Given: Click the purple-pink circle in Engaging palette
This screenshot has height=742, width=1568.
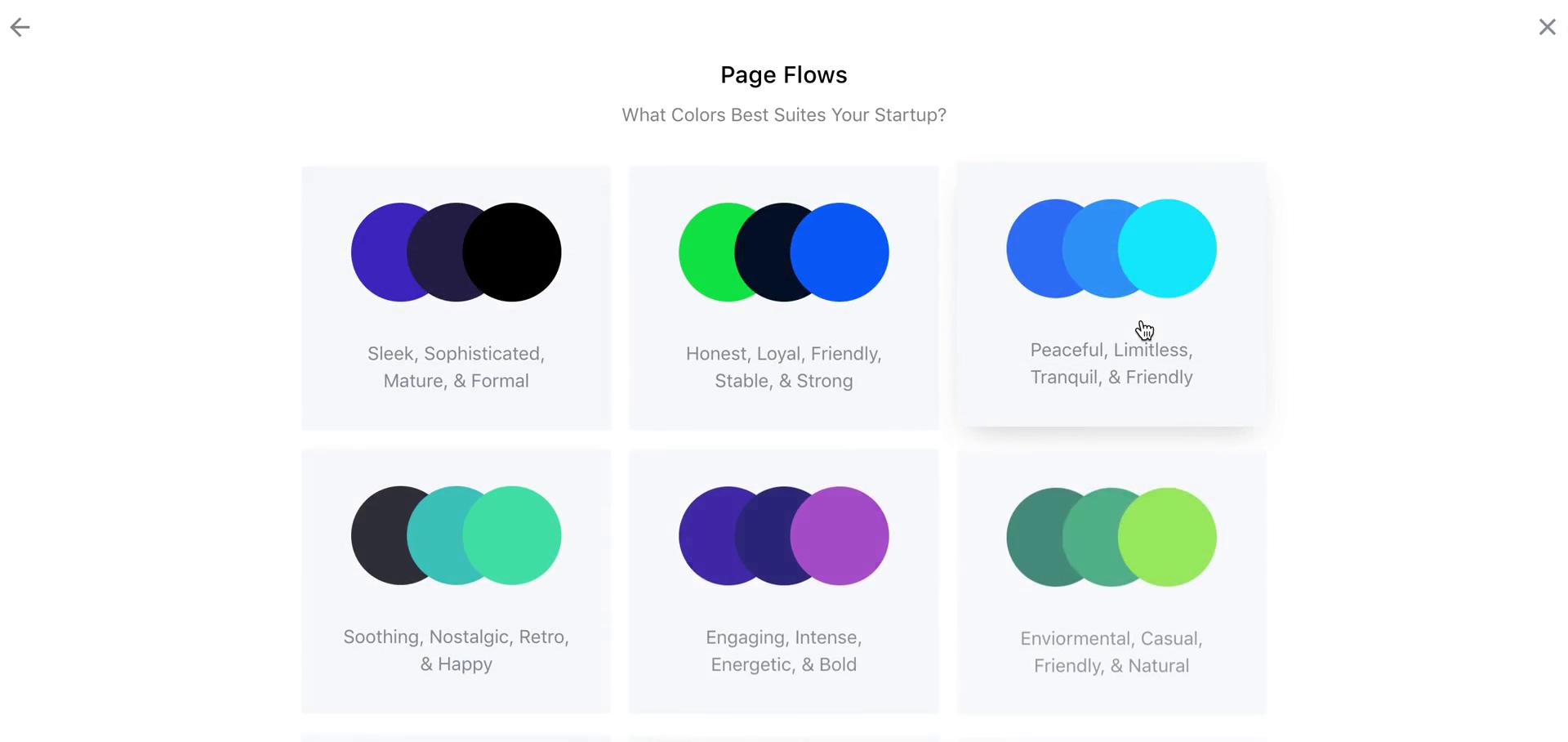Looking at the screenshot, I should (x=840, y=536).
